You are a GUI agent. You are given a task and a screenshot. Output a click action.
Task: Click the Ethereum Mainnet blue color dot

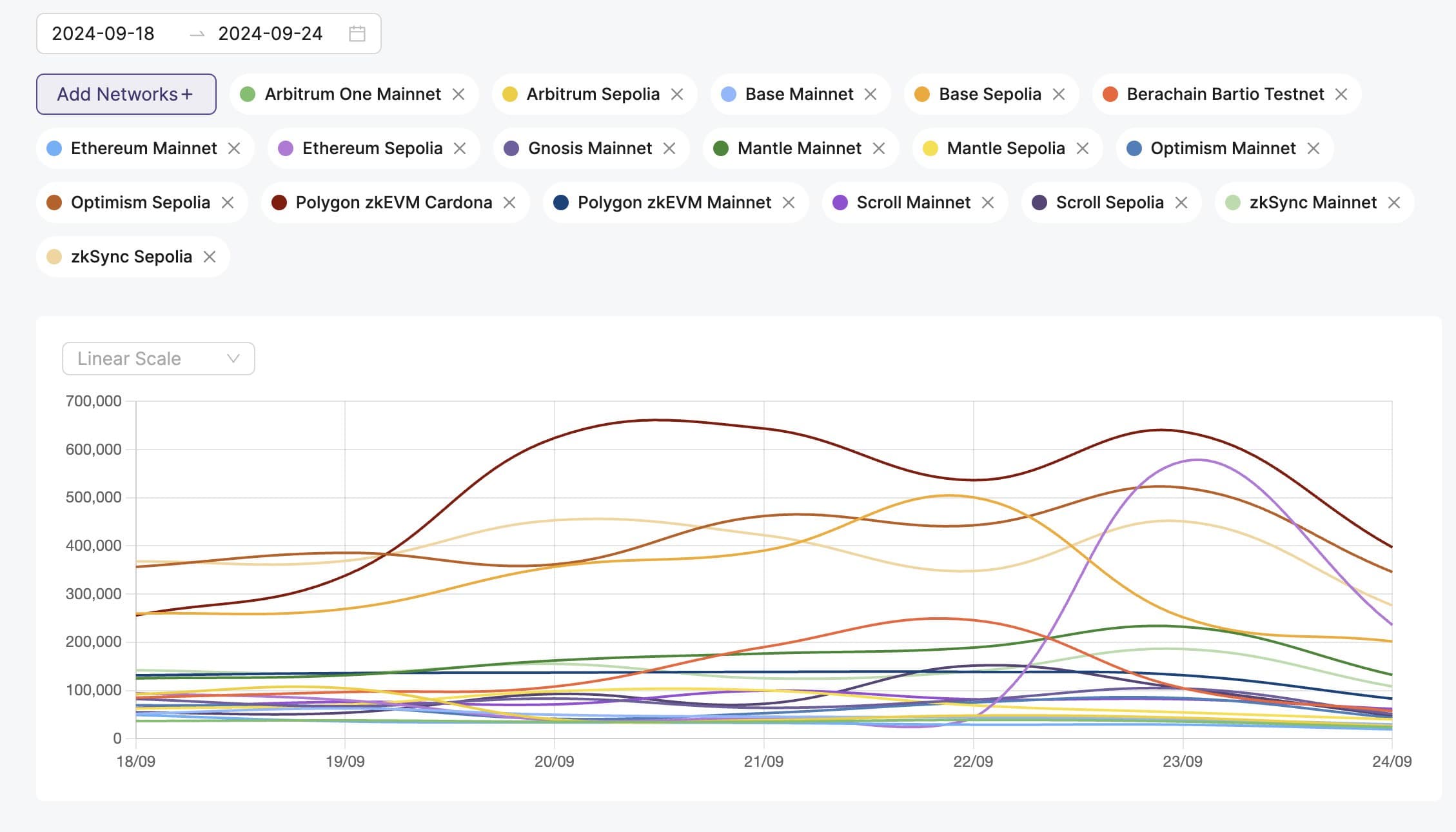pos(55,148)
